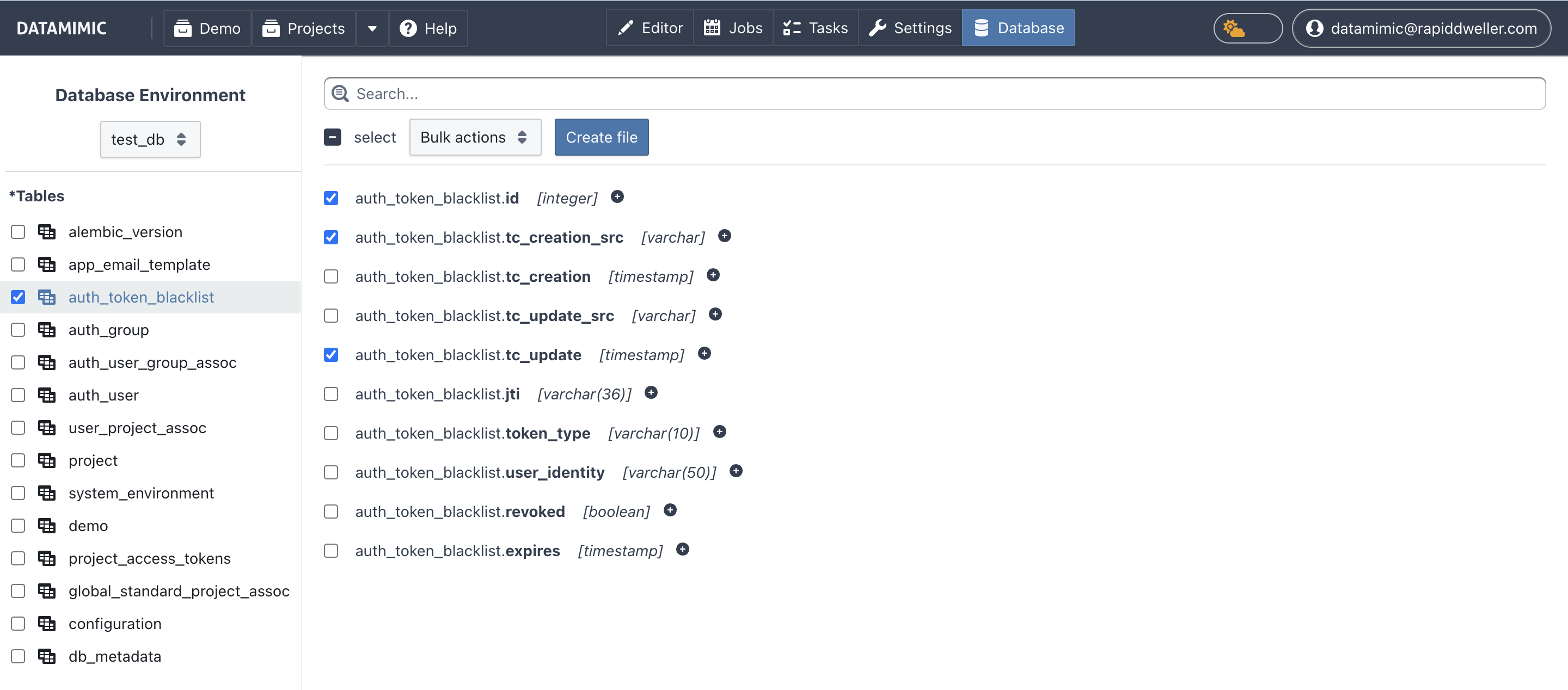Uncheck the tc_update column checkbox
Image resolution: width=1568 pixels, height=690 pixels.
331,355
